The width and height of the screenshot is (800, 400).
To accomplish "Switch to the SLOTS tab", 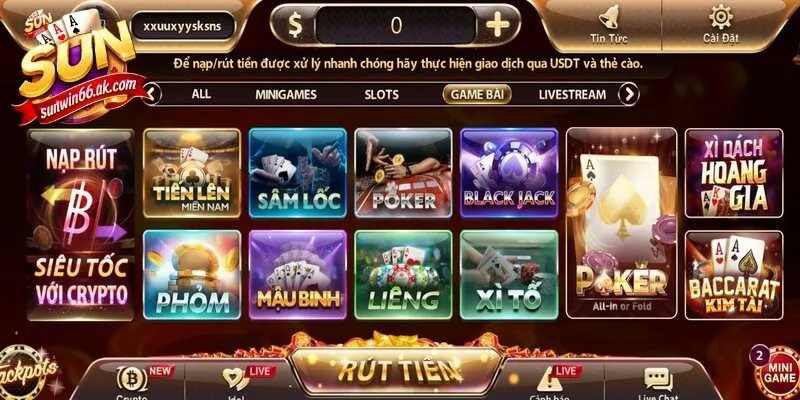I will click(x=382, y=94).
